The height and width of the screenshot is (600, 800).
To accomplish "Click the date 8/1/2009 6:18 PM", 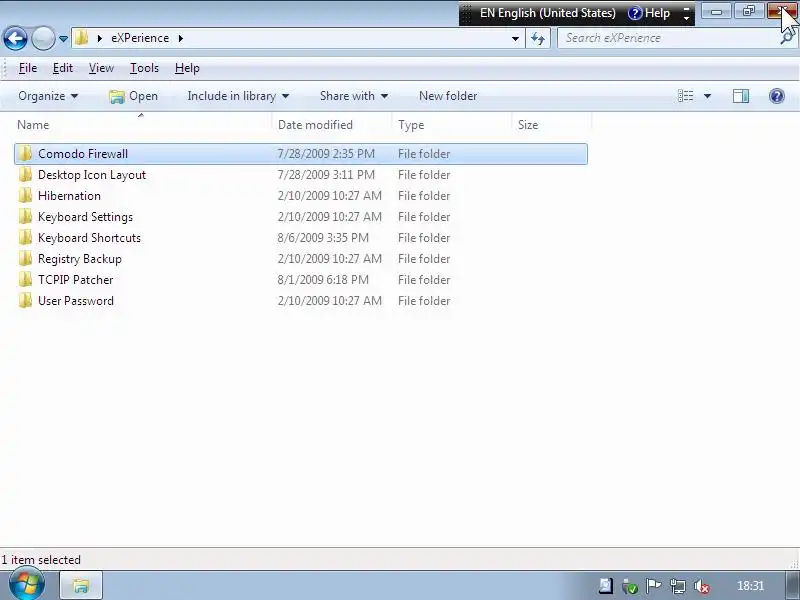I will [x=323, y=280].
